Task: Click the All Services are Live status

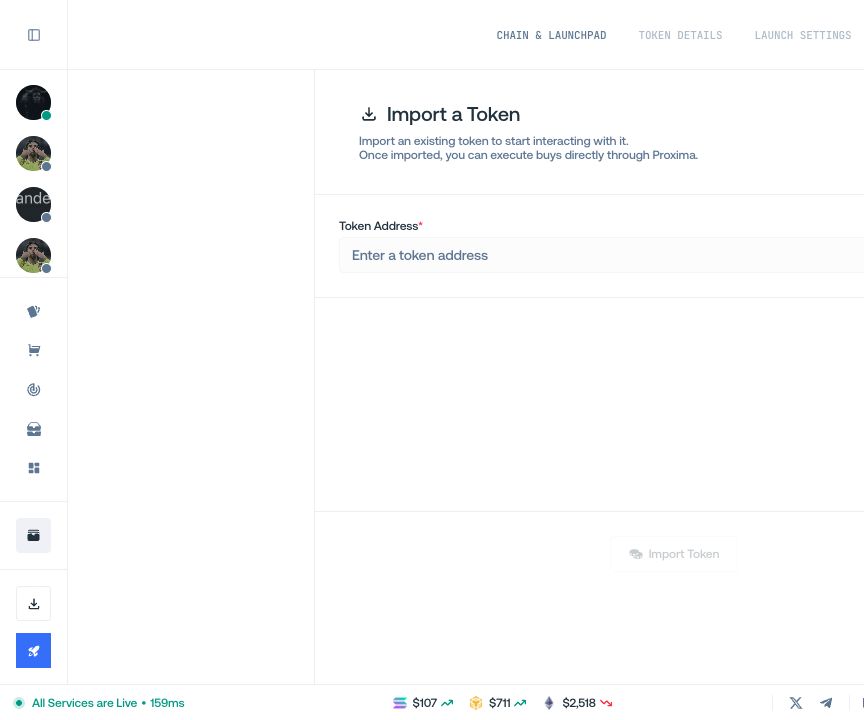Action: point(99,703)
